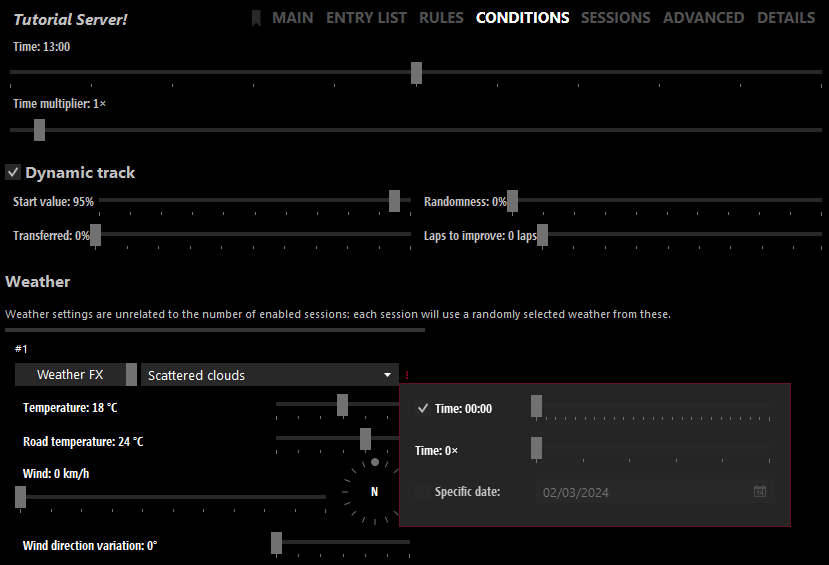Expand the Scattered clouds weather dropdown
The height and width of the screenshot is (565, 829).
pyautogui.click(x=269, y=375)
